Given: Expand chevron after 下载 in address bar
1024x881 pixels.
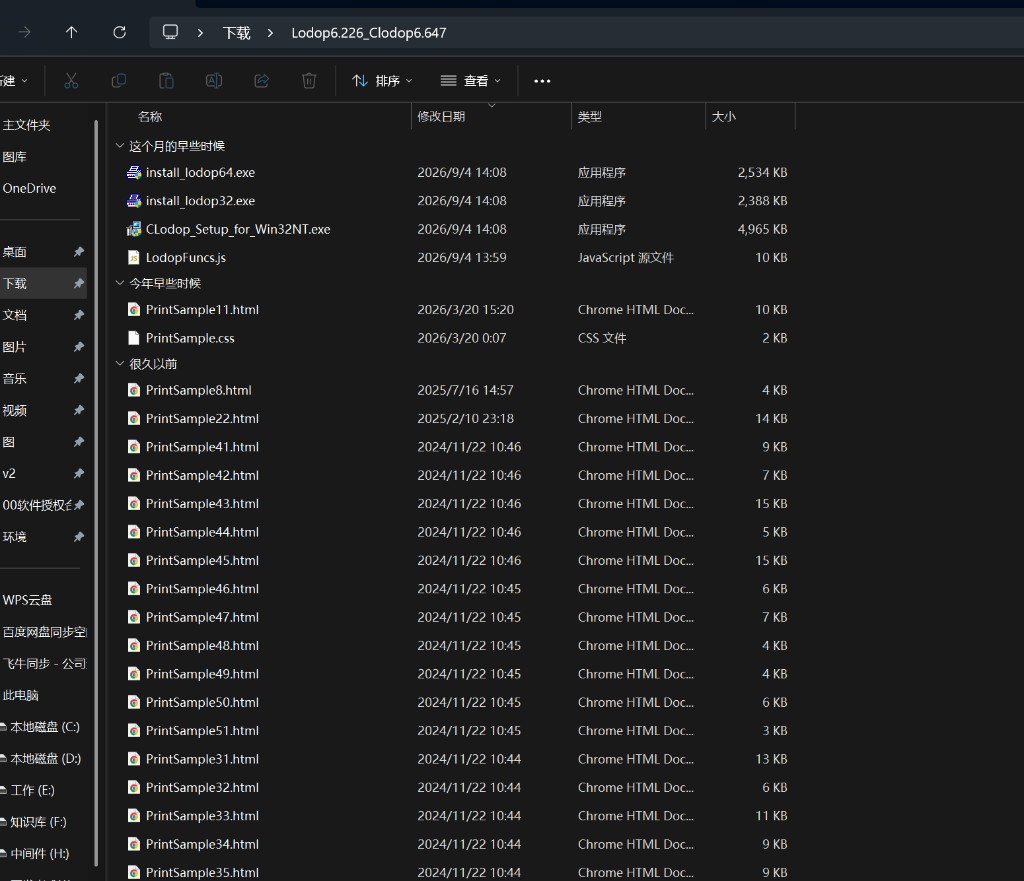Looking at the screenshot, I should pos(270,33).
